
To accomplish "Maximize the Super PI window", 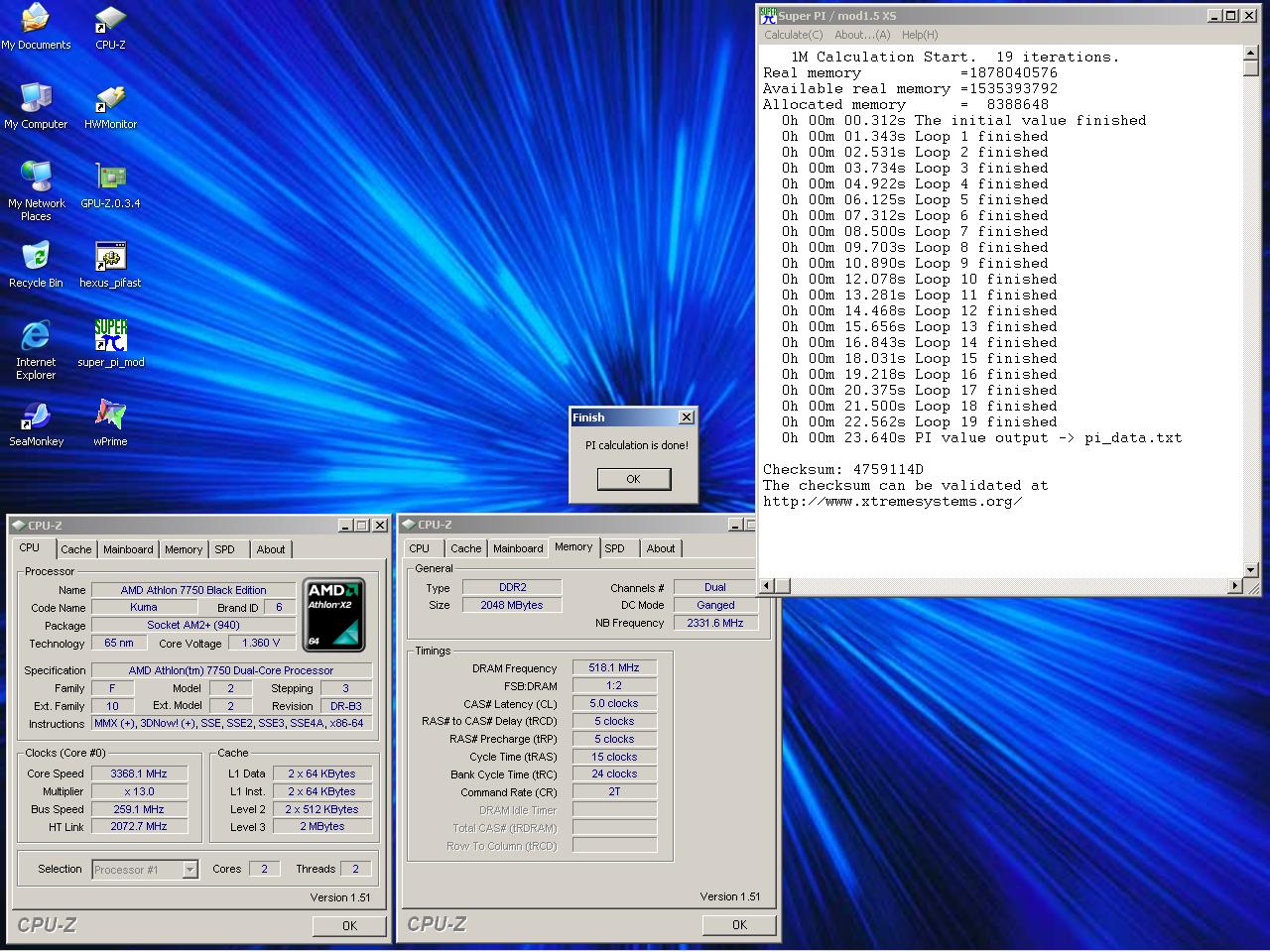I will [x=1230, y=15].
